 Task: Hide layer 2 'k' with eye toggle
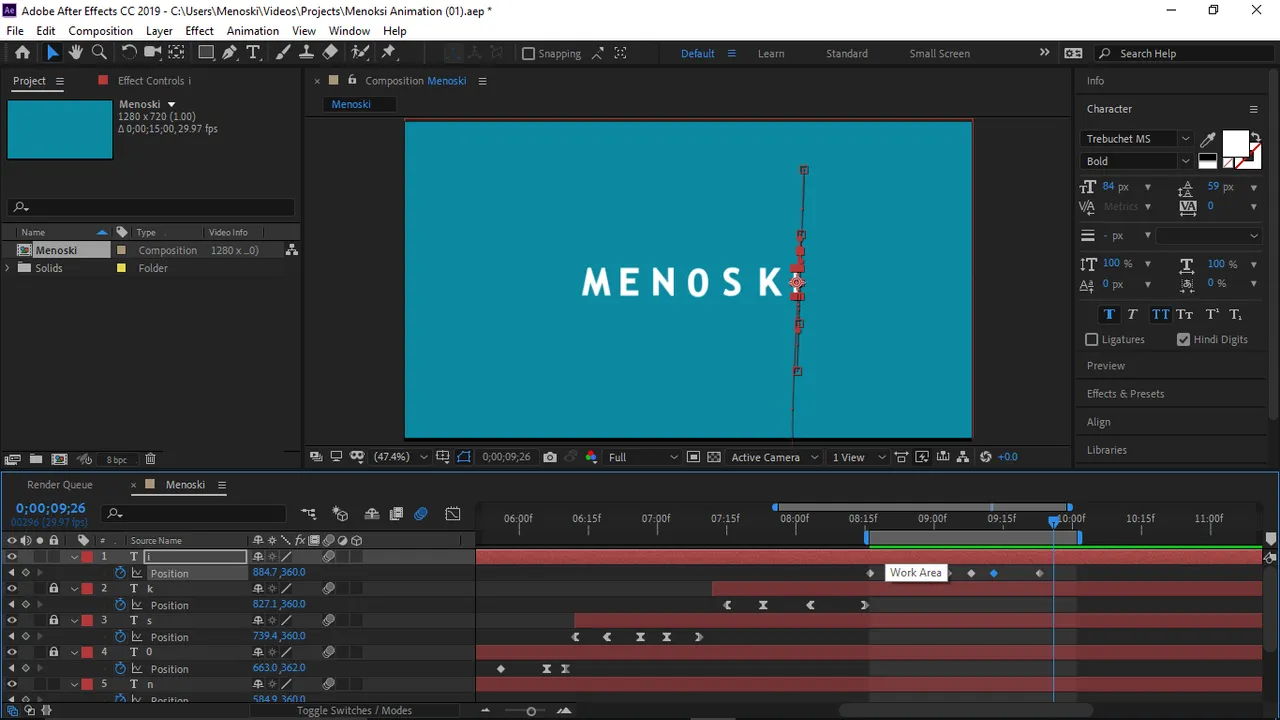12,589
